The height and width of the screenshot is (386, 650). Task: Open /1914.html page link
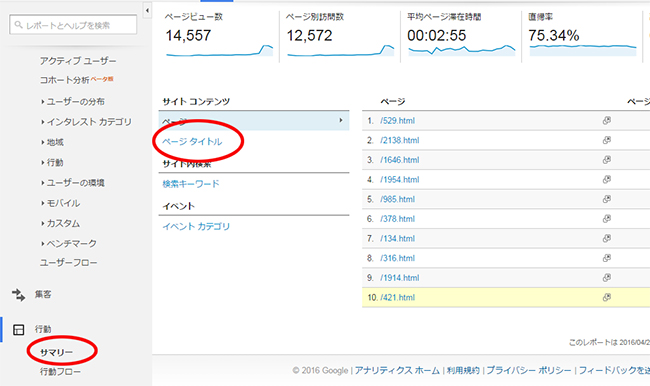coord(400,277)
